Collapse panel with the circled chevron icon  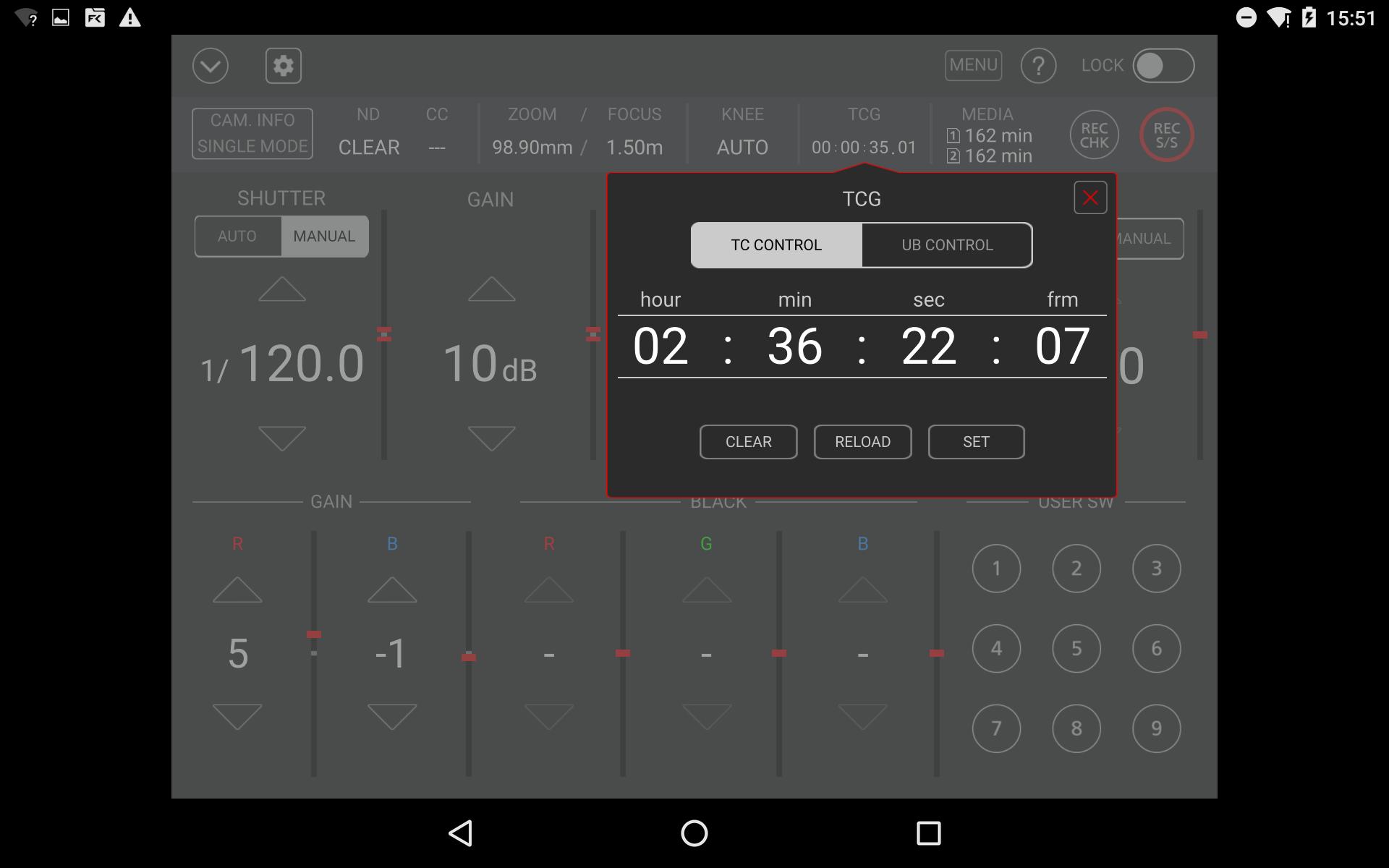[211, 67]
